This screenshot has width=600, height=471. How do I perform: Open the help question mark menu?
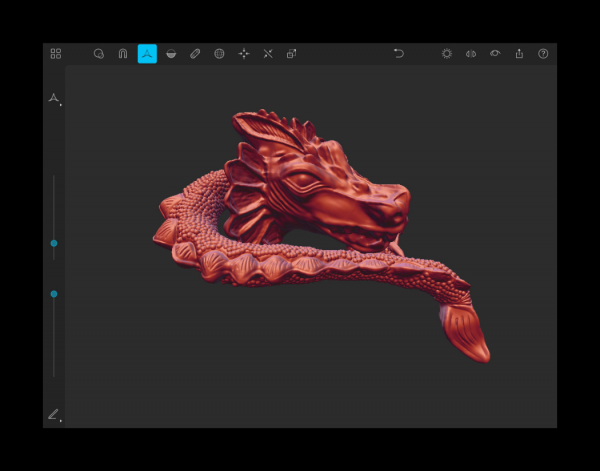point(543,54)
